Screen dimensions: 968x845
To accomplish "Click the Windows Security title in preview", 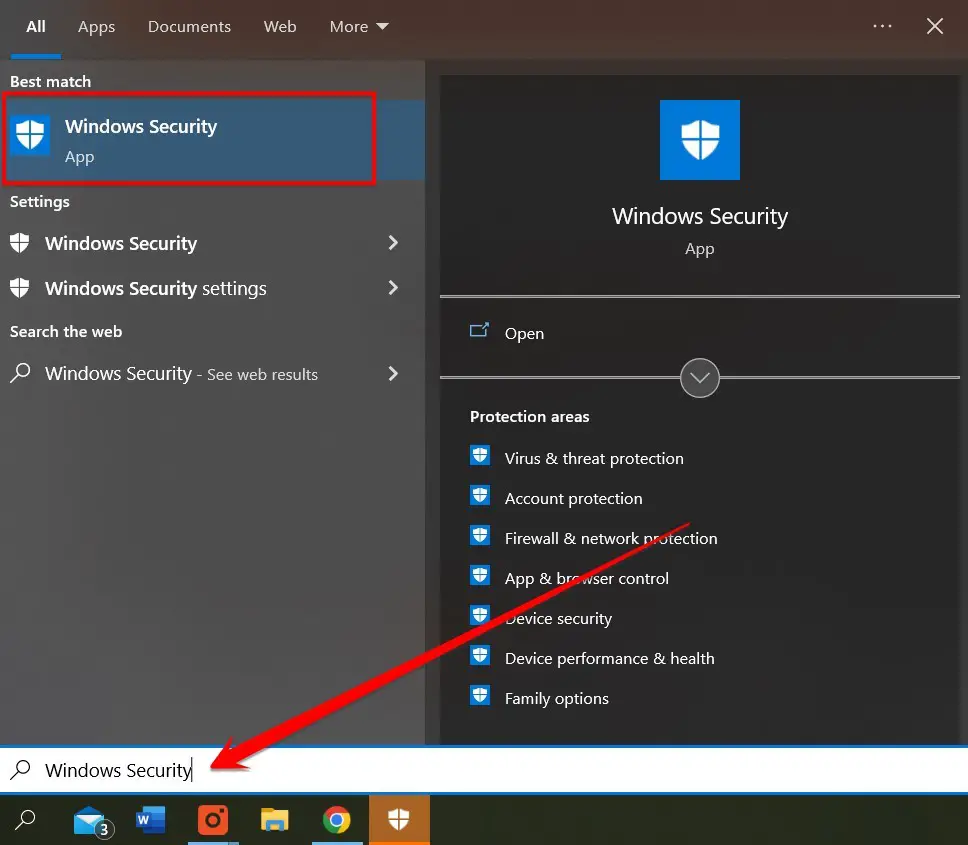I will coord(699,216).
